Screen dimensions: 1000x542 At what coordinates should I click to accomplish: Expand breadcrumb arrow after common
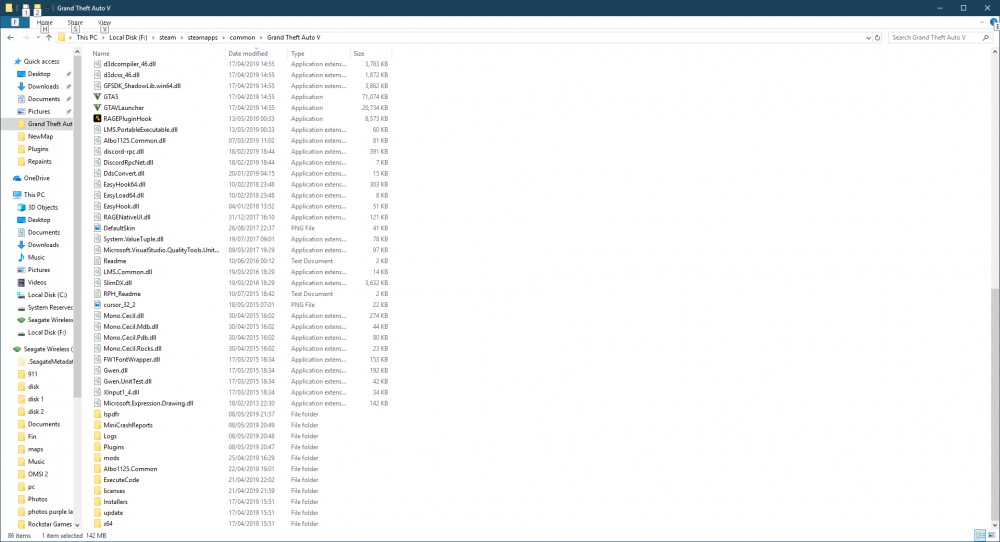point(261,38)
